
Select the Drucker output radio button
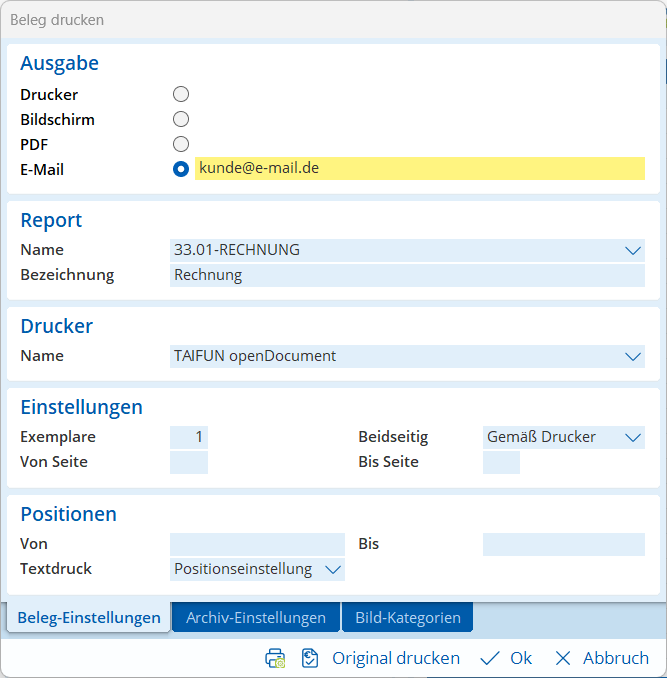181,94
